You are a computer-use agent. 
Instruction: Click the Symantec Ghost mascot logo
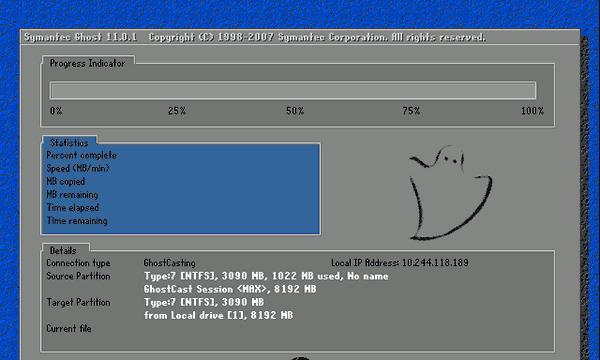pos(451,192)
